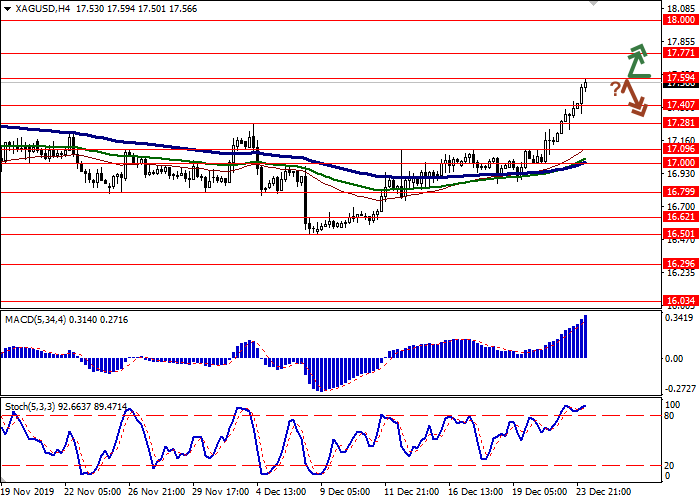Select the 16.501 price level label
The width and height of the screenshot is (700, 500).
pos(680,234)
